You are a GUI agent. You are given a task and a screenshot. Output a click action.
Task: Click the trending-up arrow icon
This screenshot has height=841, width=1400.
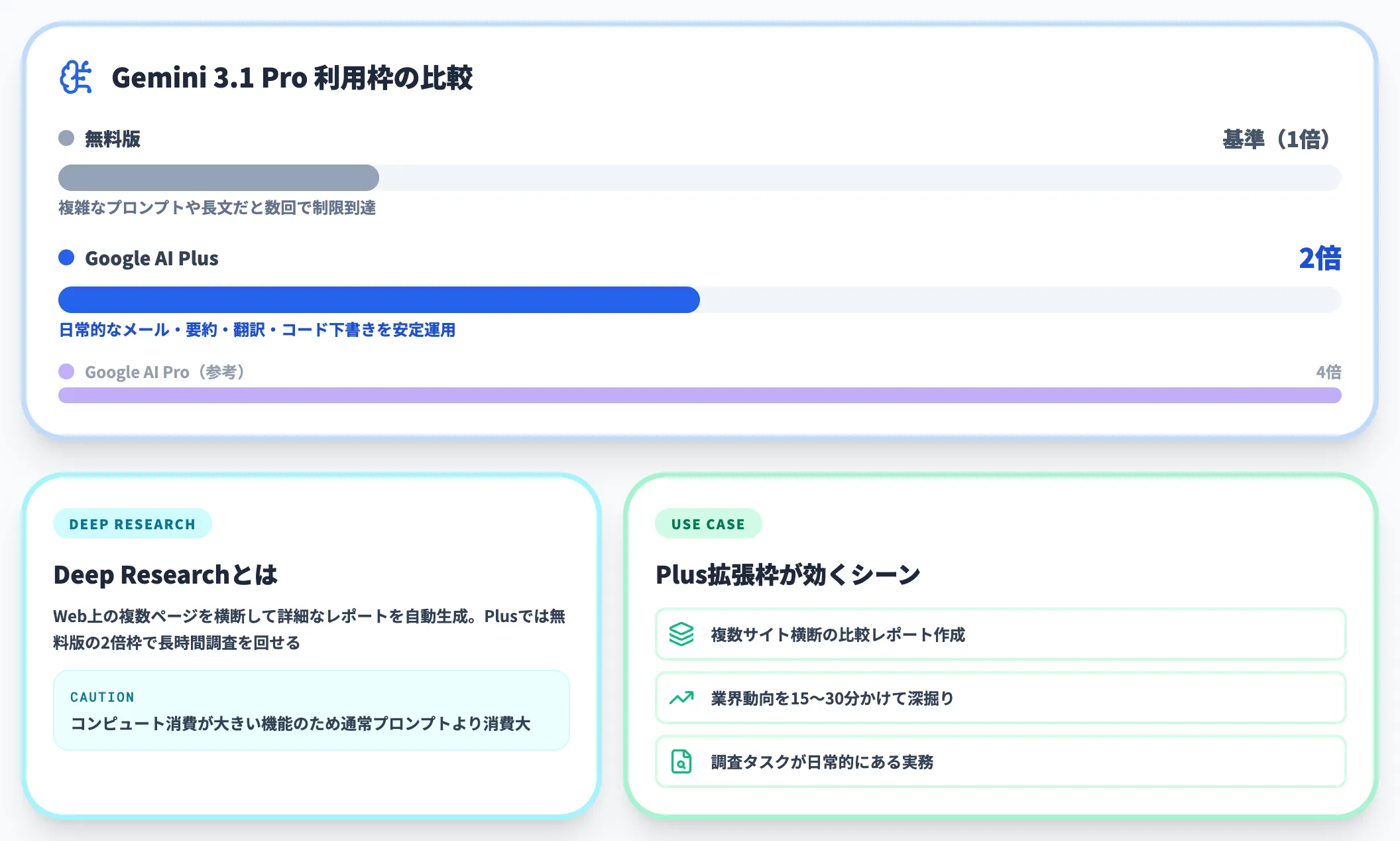681,698
